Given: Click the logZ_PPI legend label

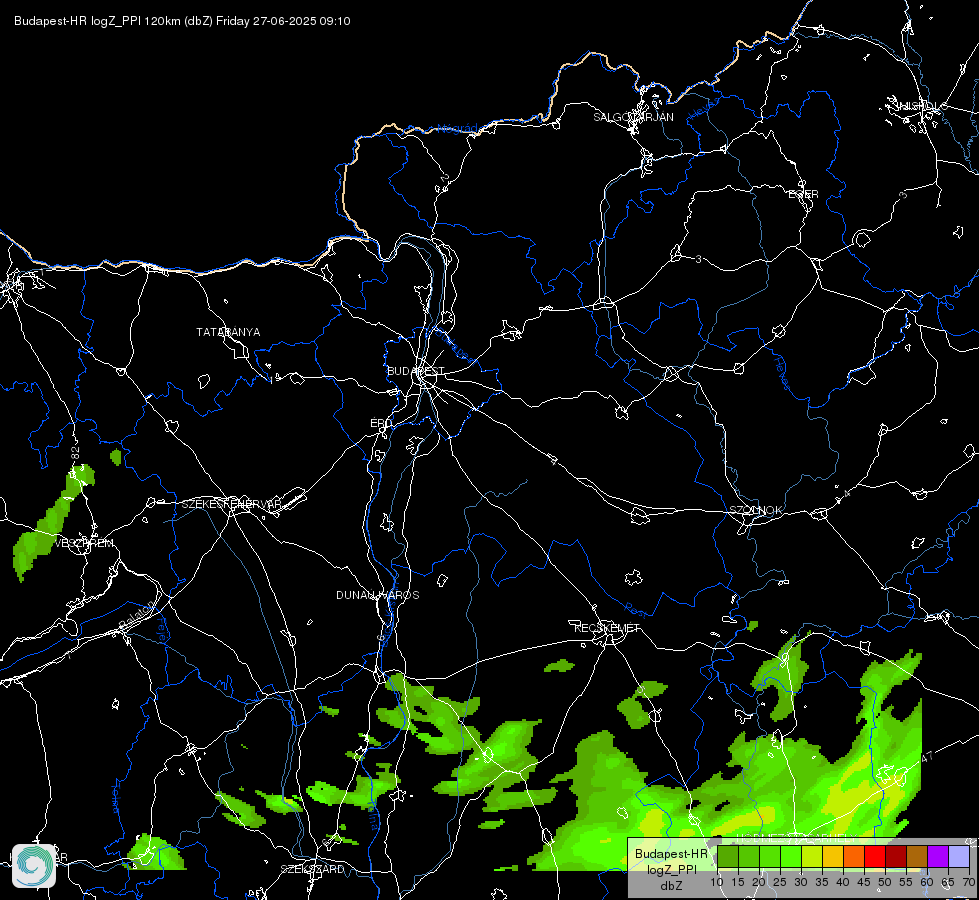Looking at the screenshot, I should coord(671,869).
